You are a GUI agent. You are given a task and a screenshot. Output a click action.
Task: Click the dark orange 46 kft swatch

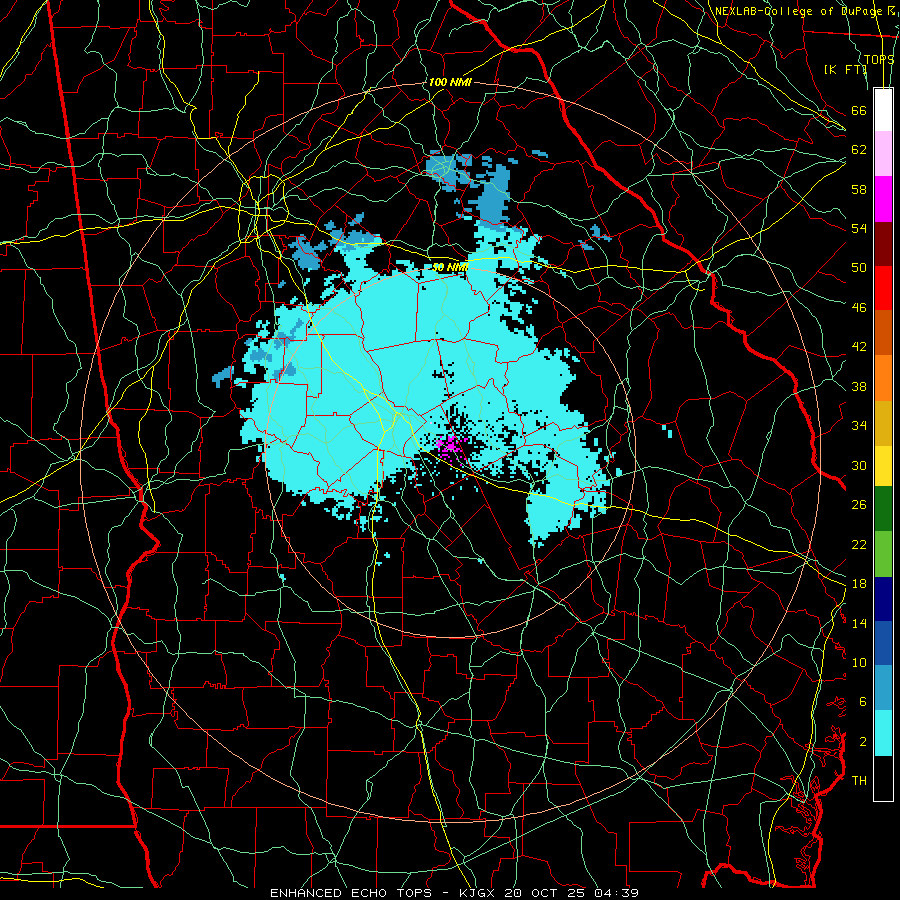point(883,332)
